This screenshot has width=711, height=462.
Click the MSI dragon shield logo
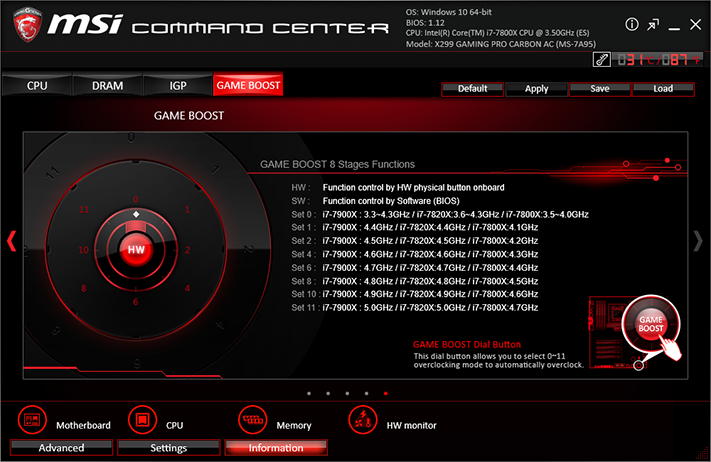click(28, 24)
